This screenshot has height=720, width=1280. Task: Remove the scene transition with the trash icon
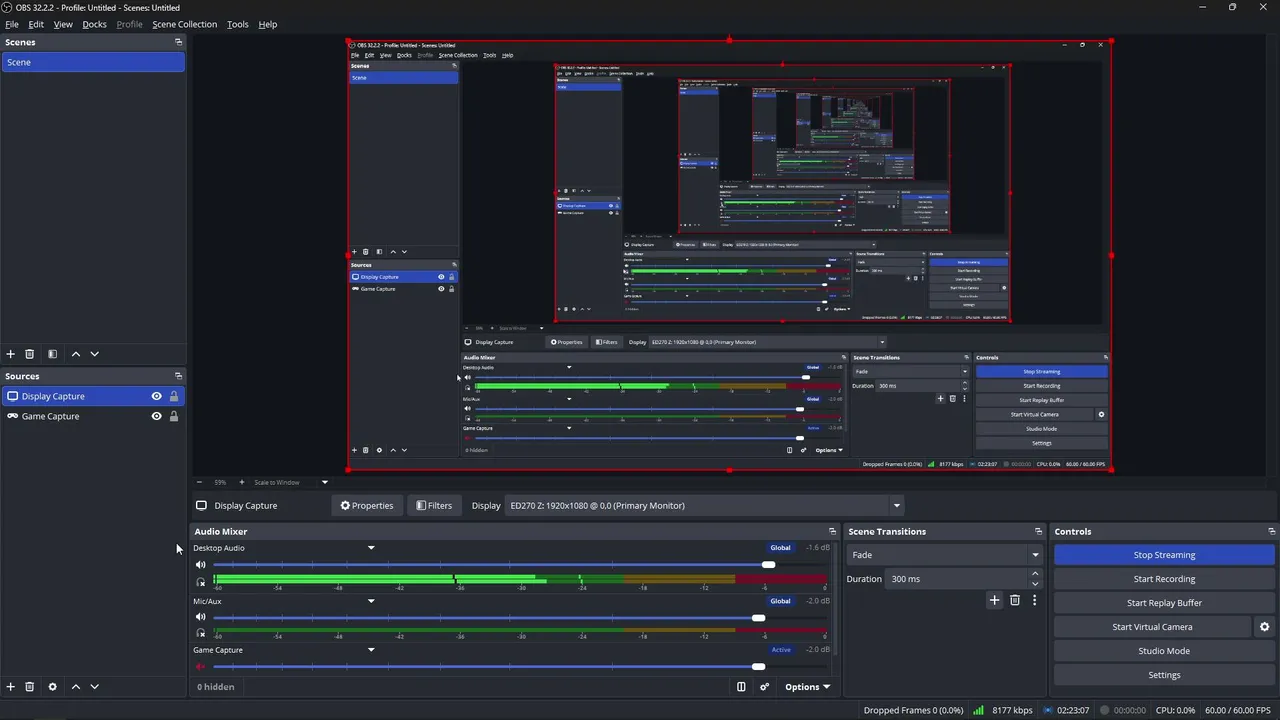[1014, 600]
